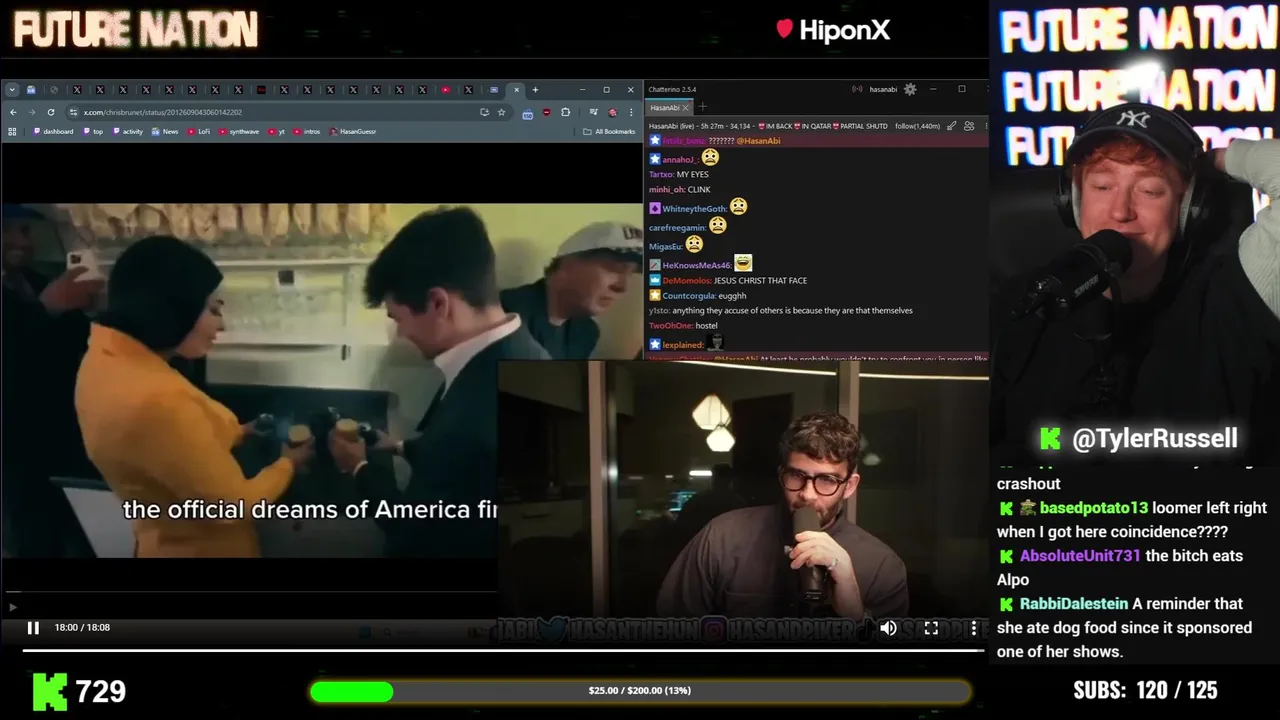Image resolution: width=1280 pixels, height=720 pixels.
Task: Click the green Kick logo near 729
Action: pyautogui.click(x=50, y=691)
